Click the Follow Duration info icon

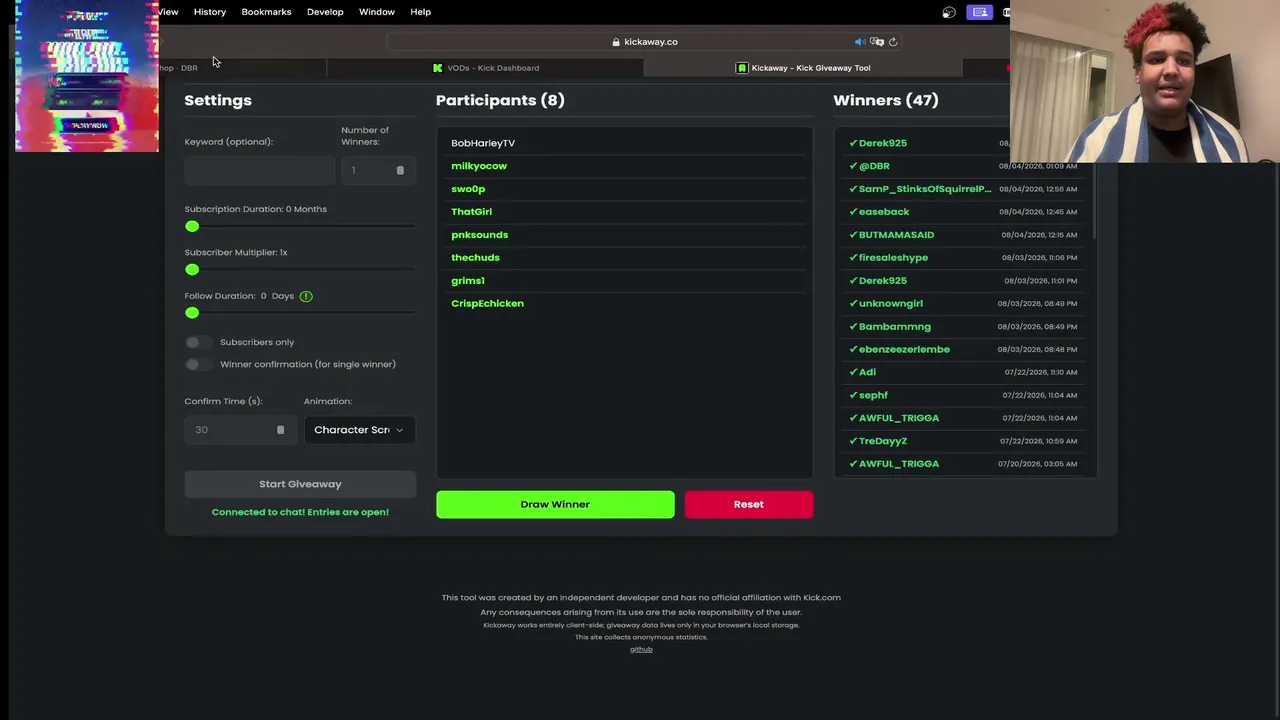(x=306, y=296)
